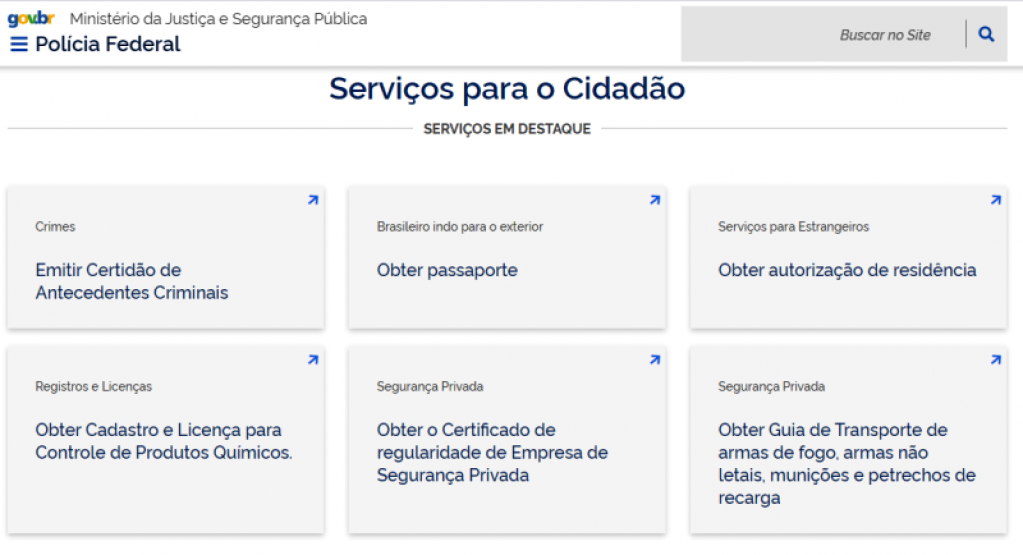
Task: Open the hamburger menu beside Polícia Federal
Action: coord(19,44)
